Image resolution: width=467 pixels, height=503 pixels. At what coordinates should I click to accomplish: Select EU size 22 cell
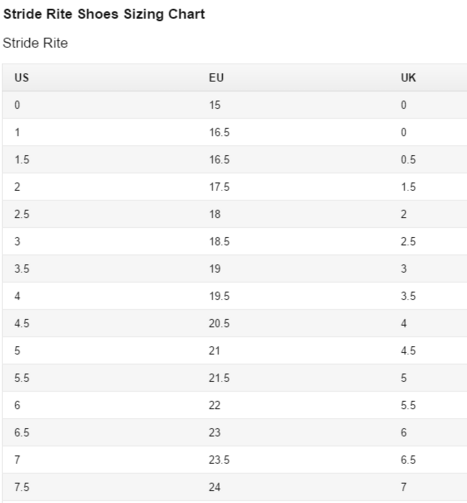(215, 406)
